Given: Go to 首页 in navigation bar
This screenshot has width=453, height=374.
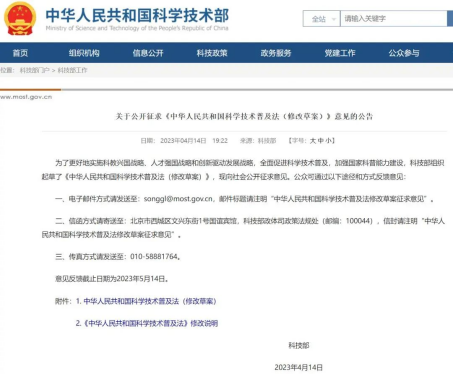Looking at the screenshot, I should coord(20,53).
